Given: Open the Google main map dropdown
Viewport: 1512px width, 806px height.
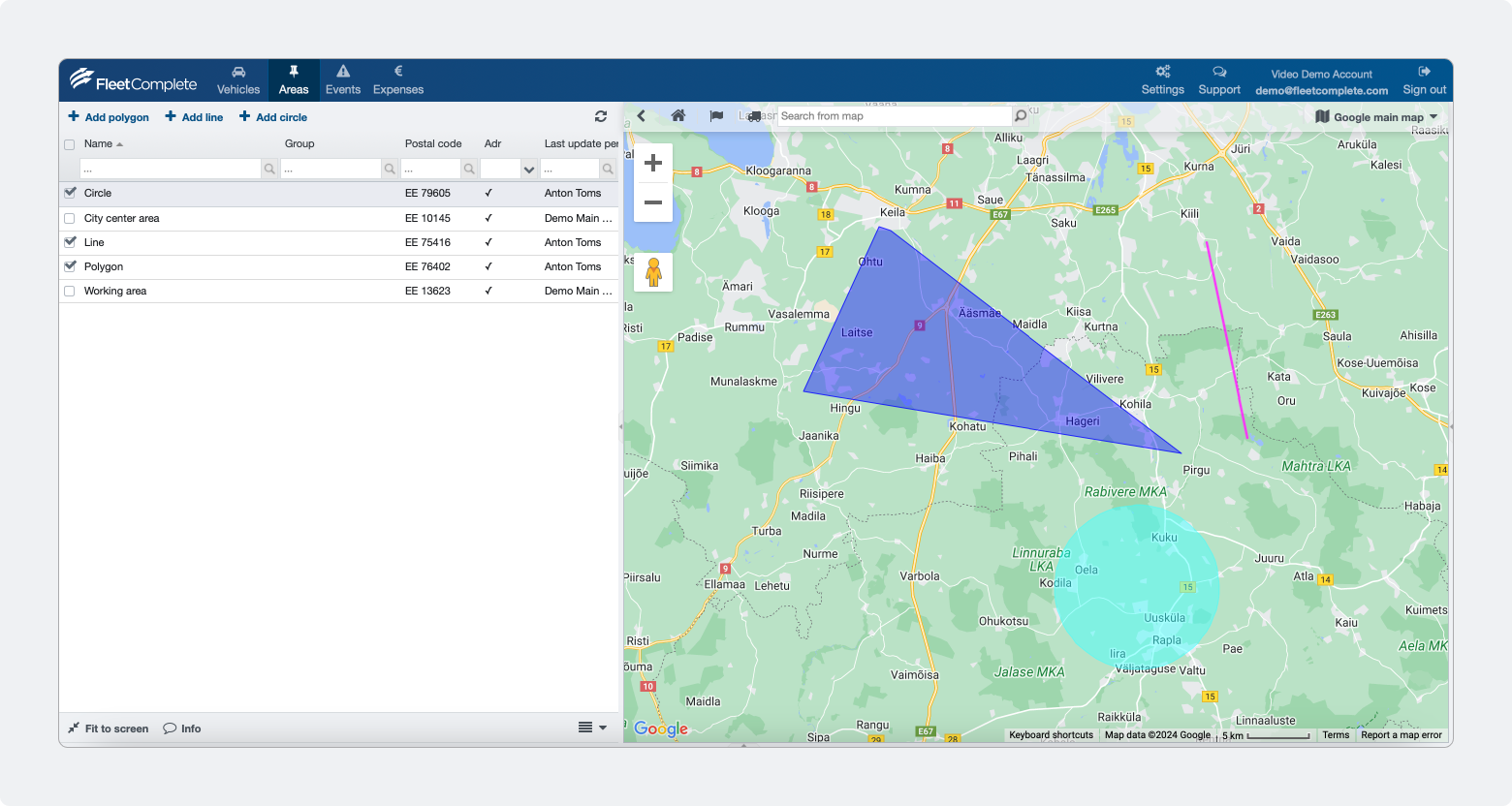Looking at the screenshot, I should click(x=1376, y=117).
